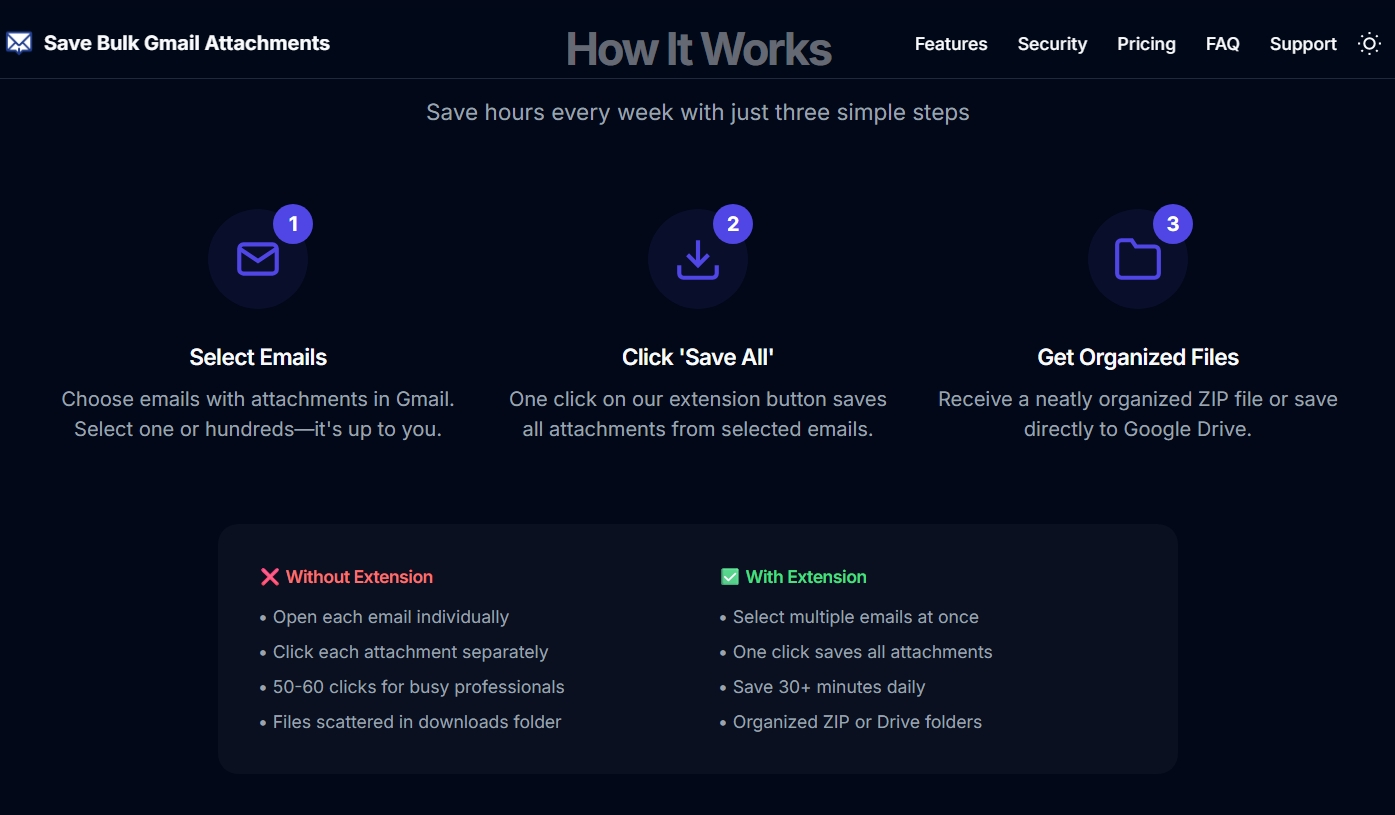Click the Without Extension label
The image size is (1395, 815).
tap(358, 577)
